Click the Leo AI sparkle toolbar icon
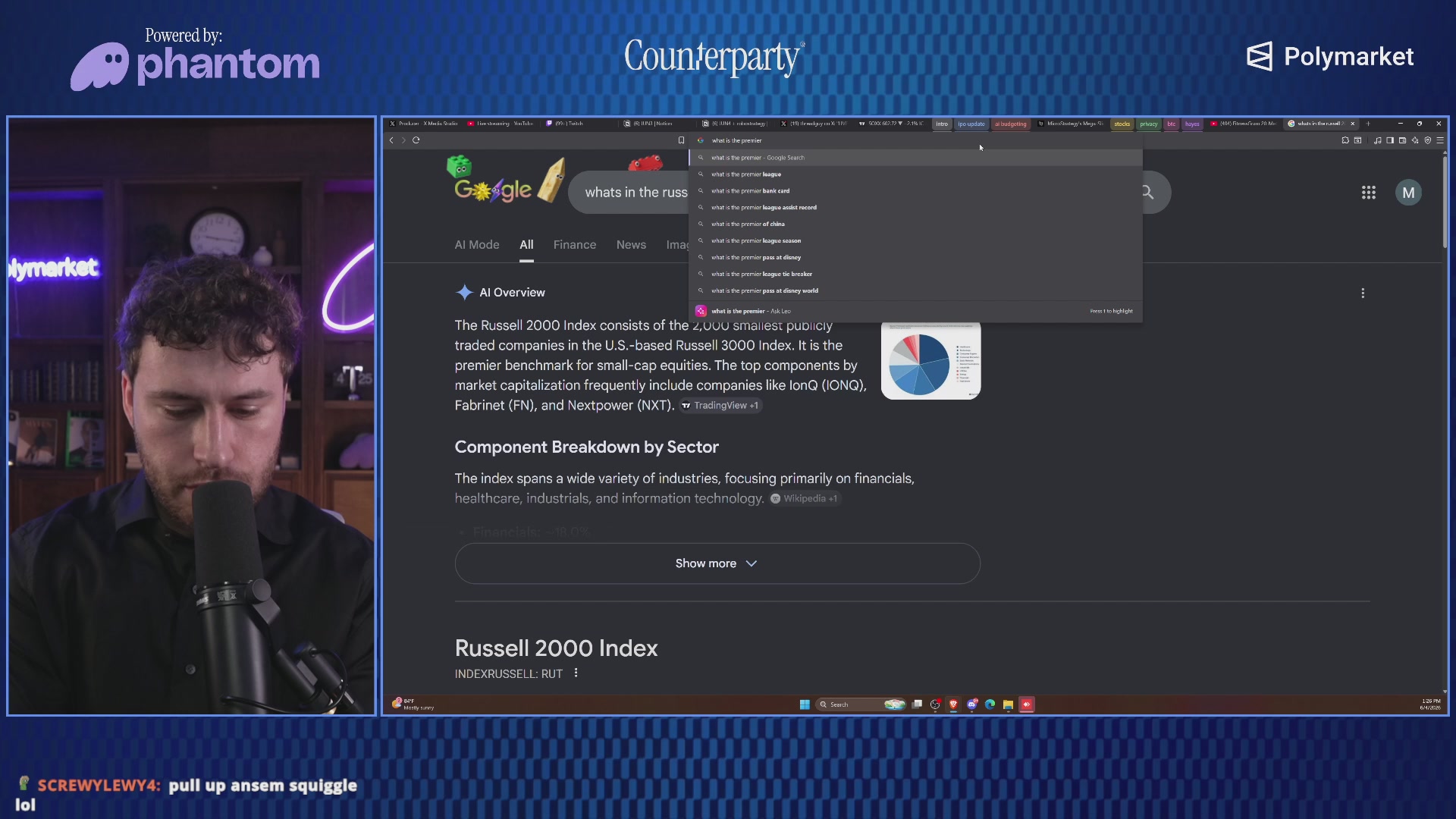 point(1415,140)
